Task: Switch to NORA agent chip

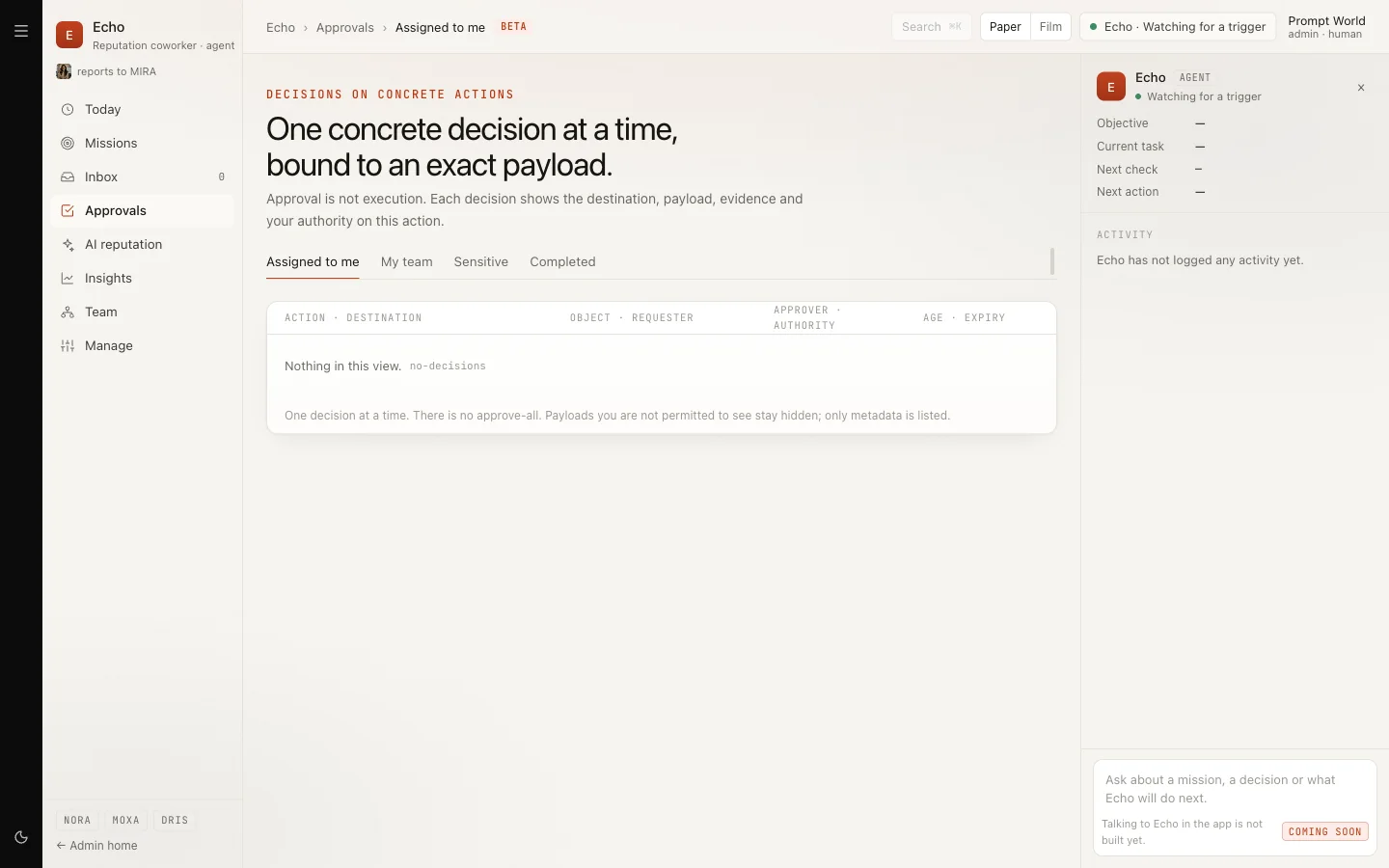Action: 77,821
